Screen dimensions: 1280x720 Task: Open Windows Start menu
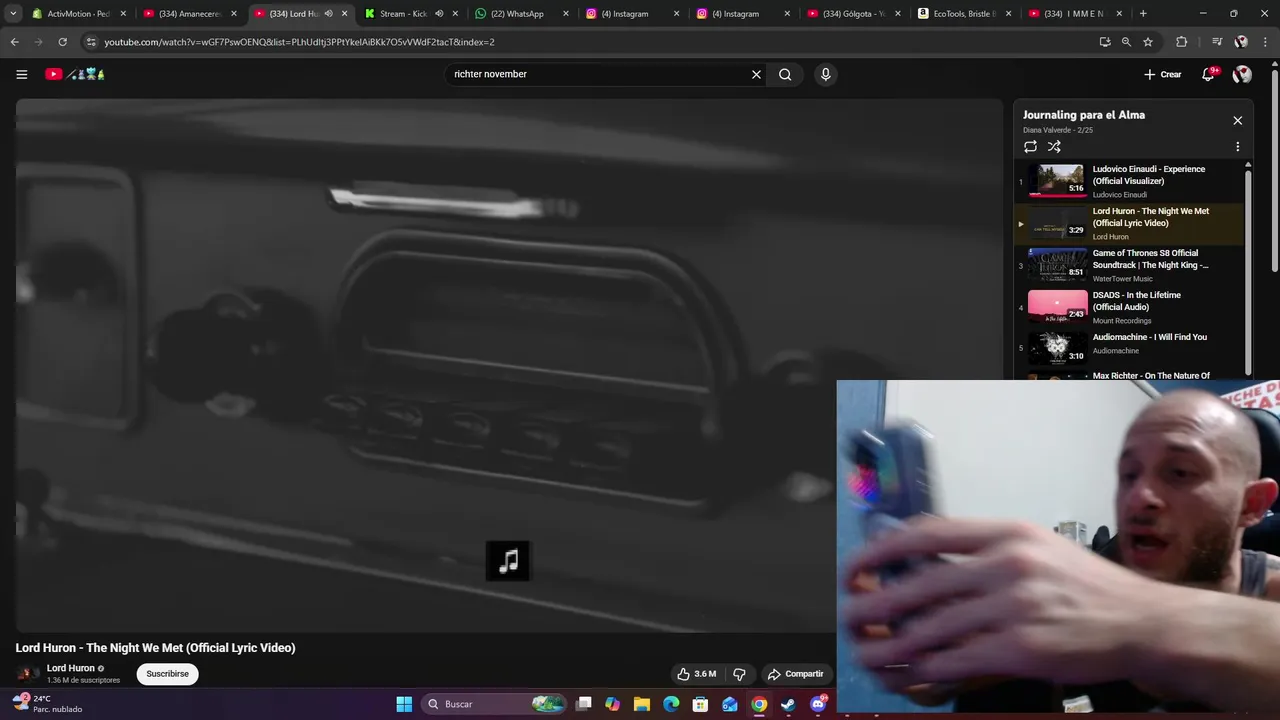point(404,704)
